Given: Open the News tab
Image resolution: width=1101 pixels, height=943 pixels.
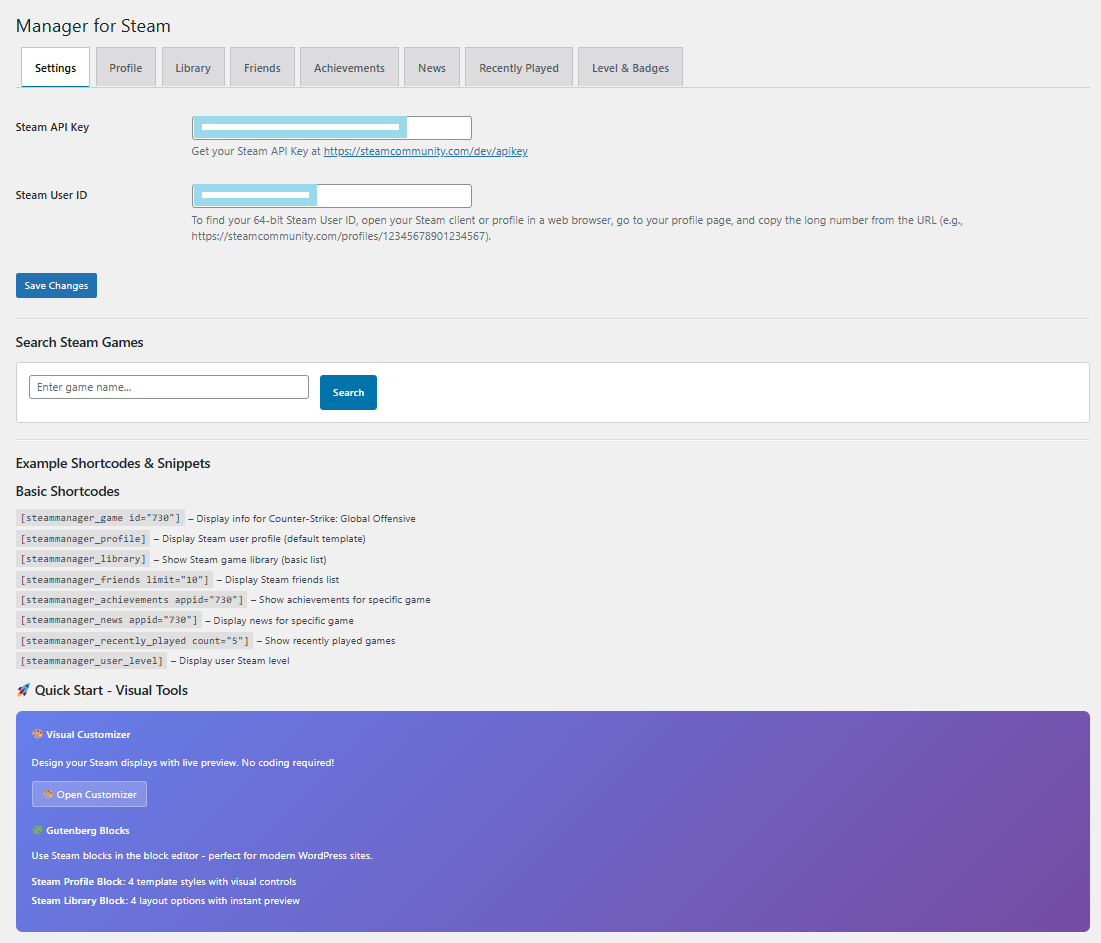Looking at the screenshot, I should (x=432, y=68).
